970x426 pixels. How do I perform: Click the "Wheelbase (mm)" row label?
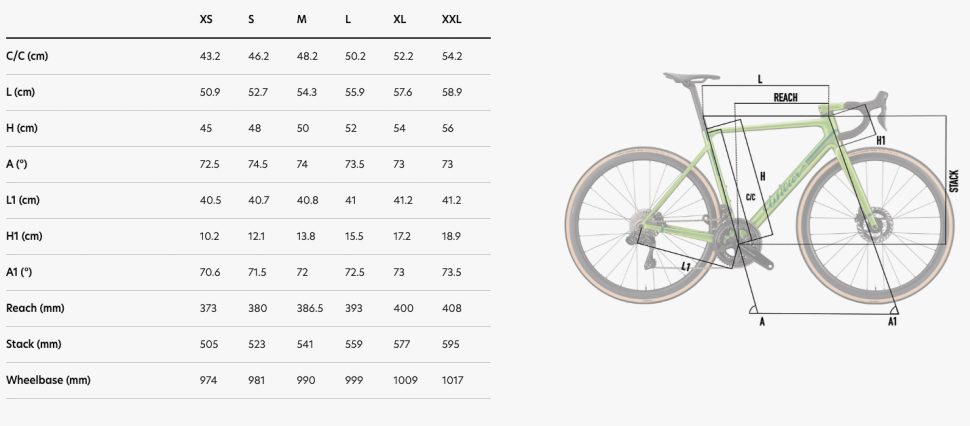(x=48, y=380)
